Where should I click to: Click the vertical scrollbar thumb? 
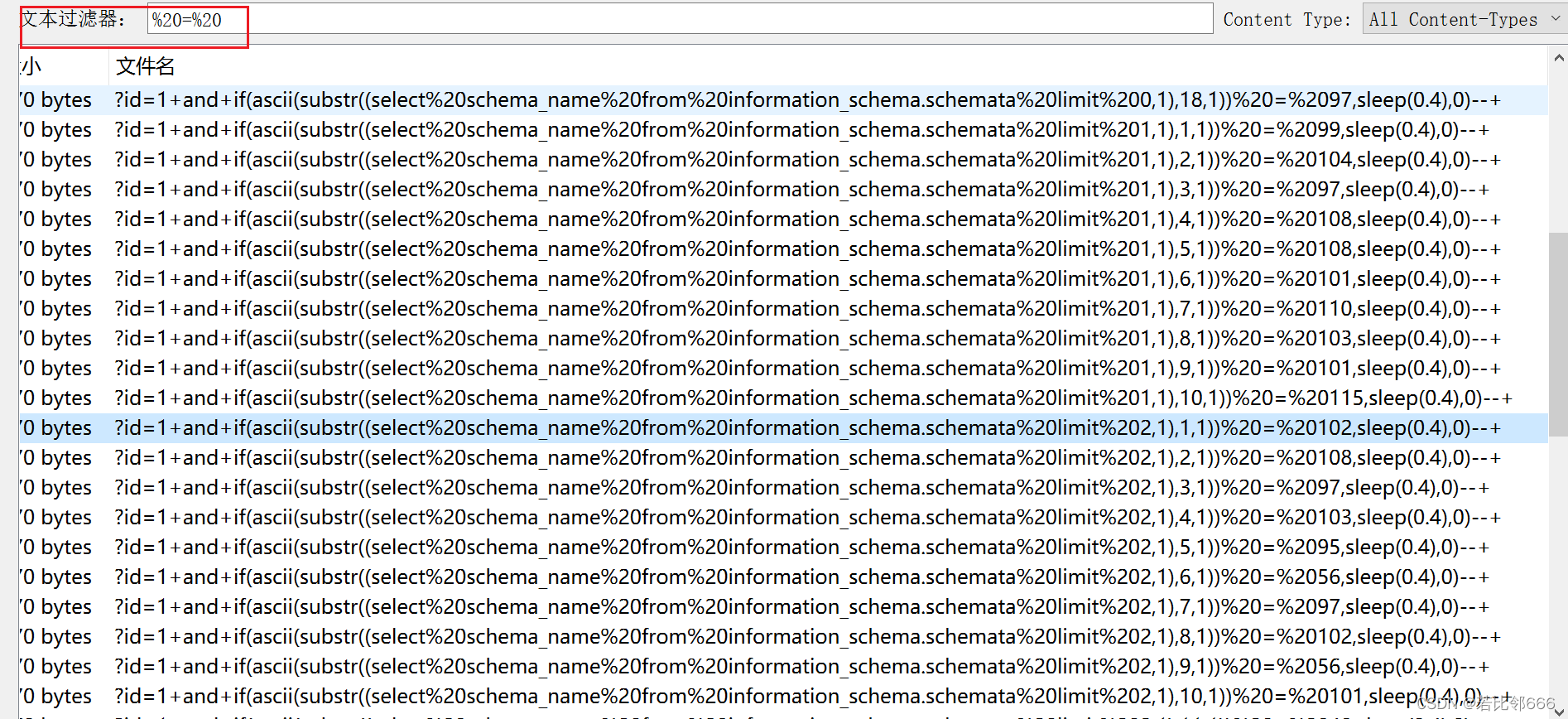pos(1558,335)
